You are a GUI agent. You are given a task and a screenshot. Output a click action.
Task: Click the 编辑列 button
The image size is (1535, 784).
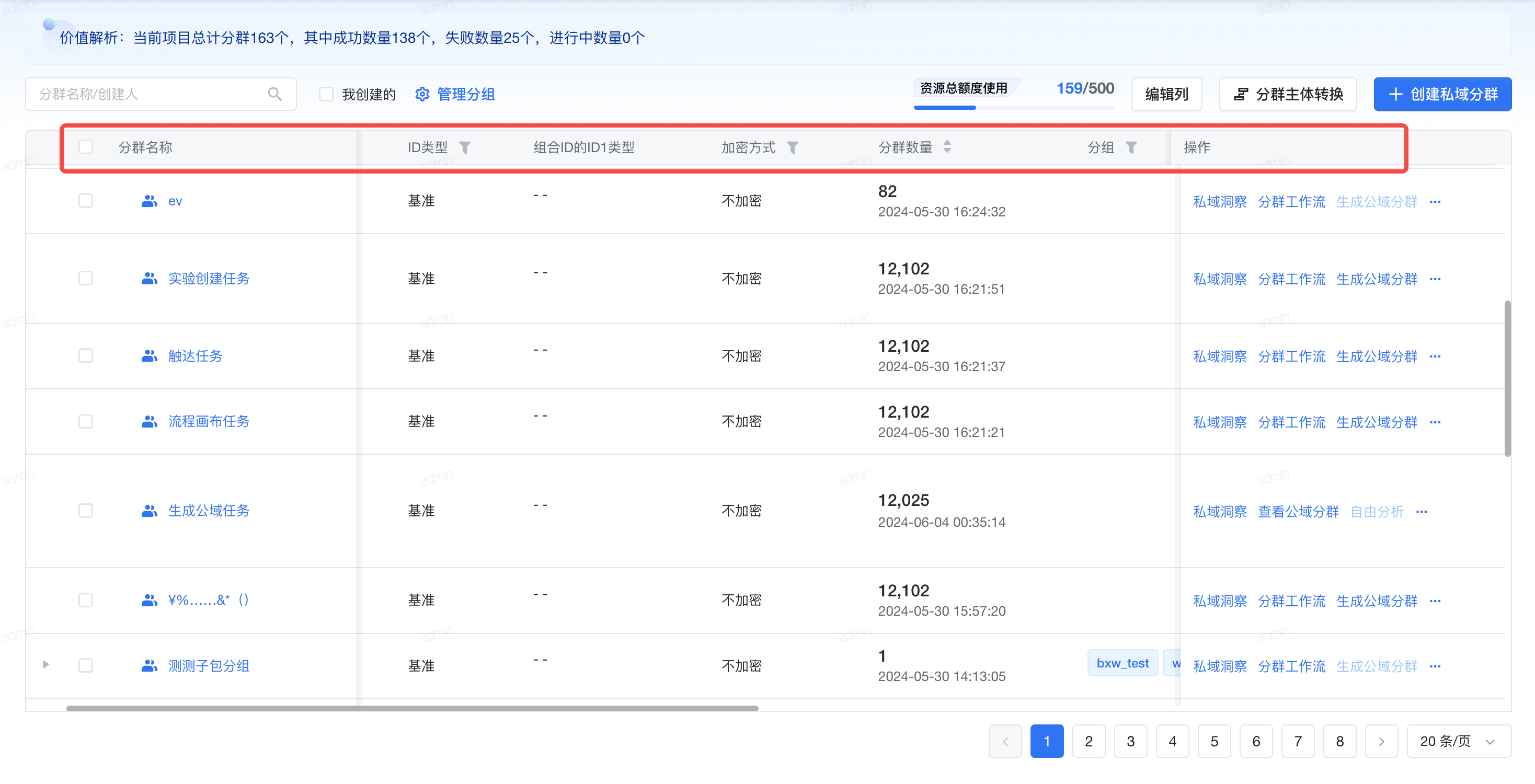(1166, 94)
